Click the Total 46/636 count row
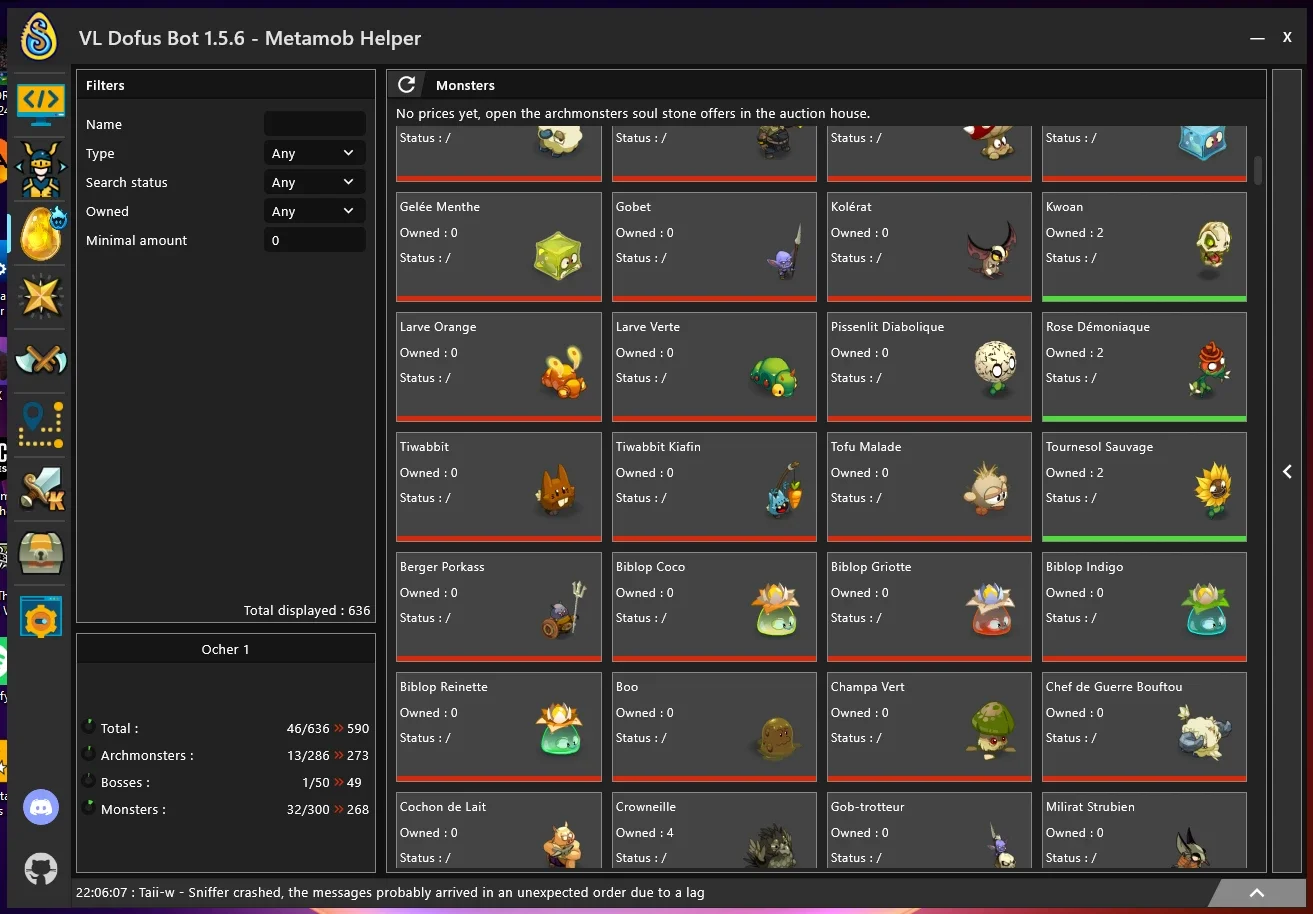The width and height of the screenshot is (1313, 914). pyautogui.click(x=225, y=728)
